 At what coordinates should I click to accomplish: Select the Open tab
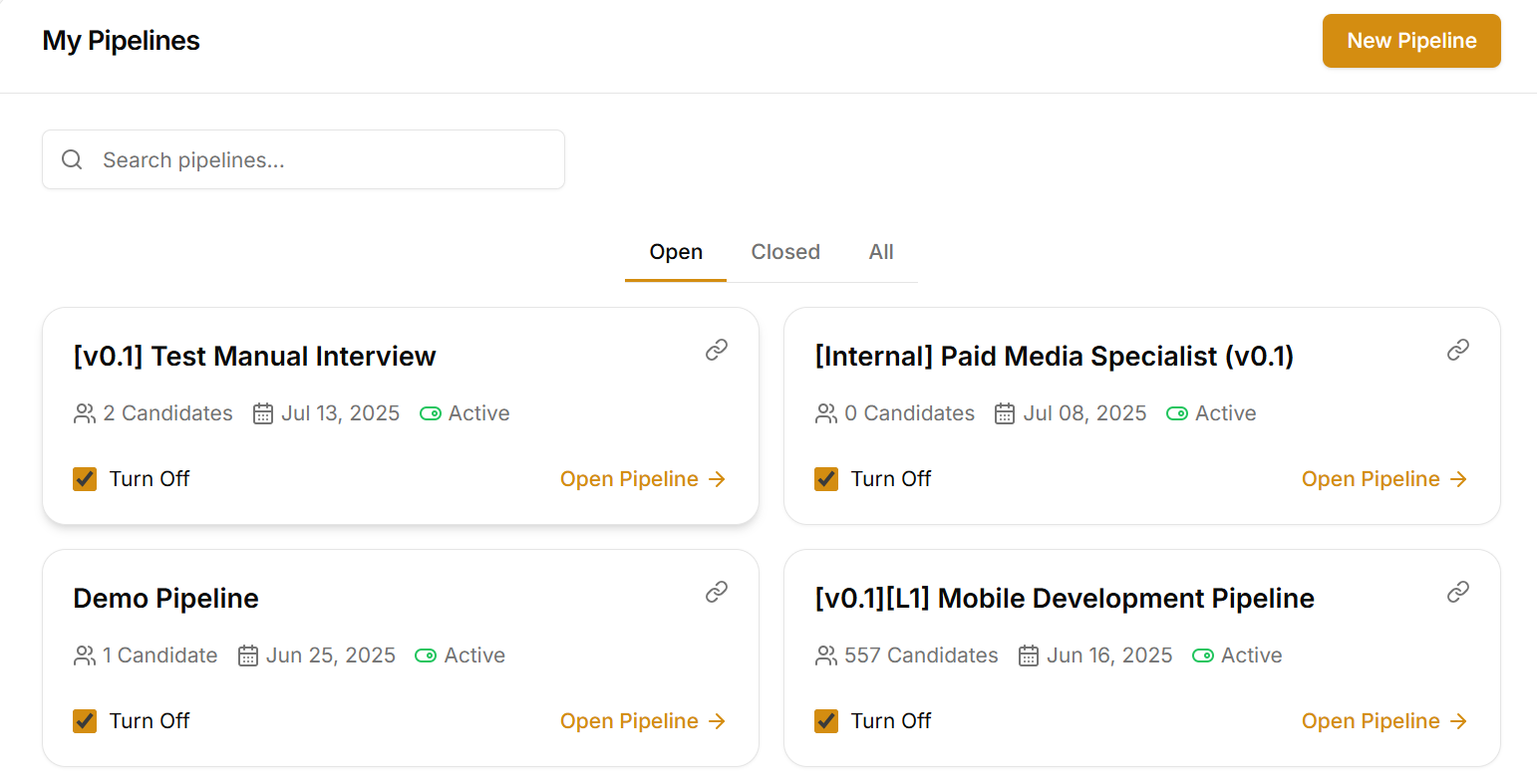click(676, 252)
